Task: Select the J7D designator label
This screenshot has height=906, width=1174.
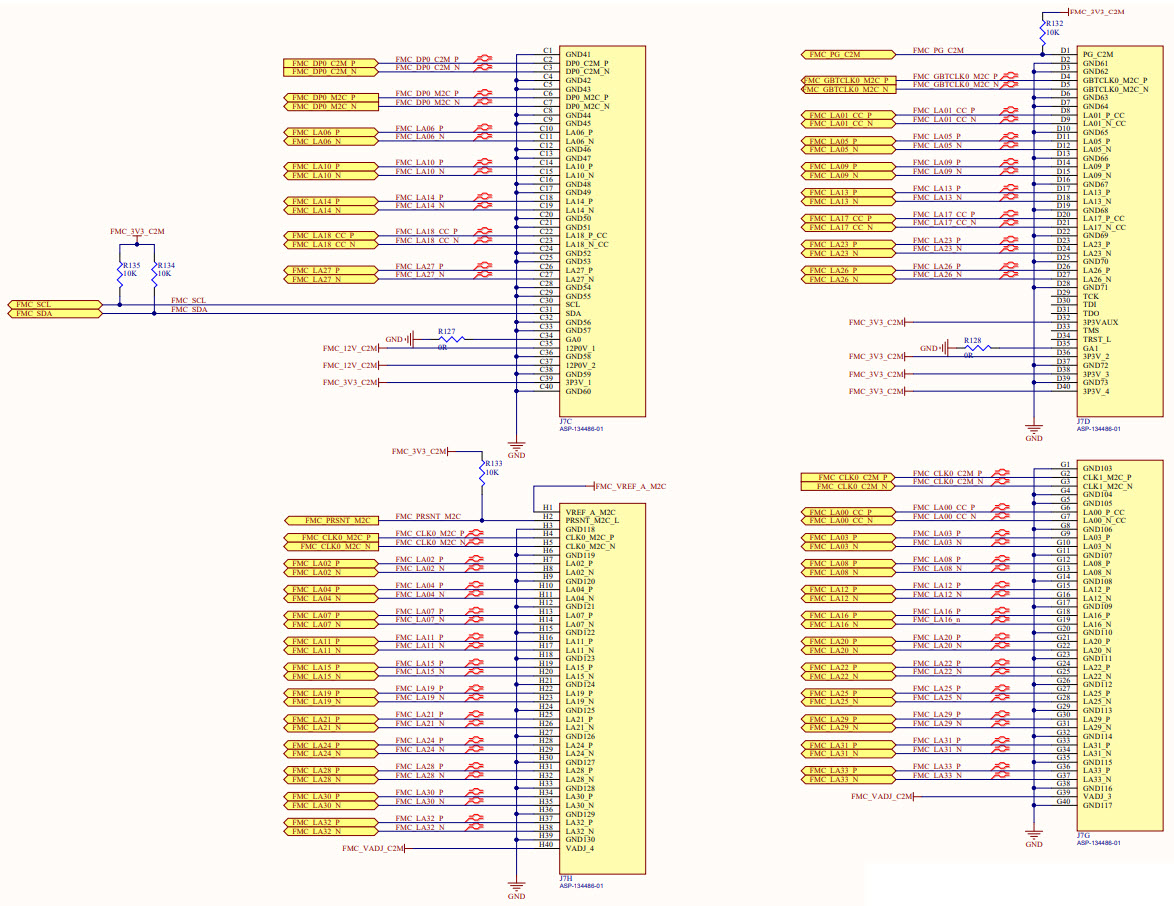Action: point(1084,421)
